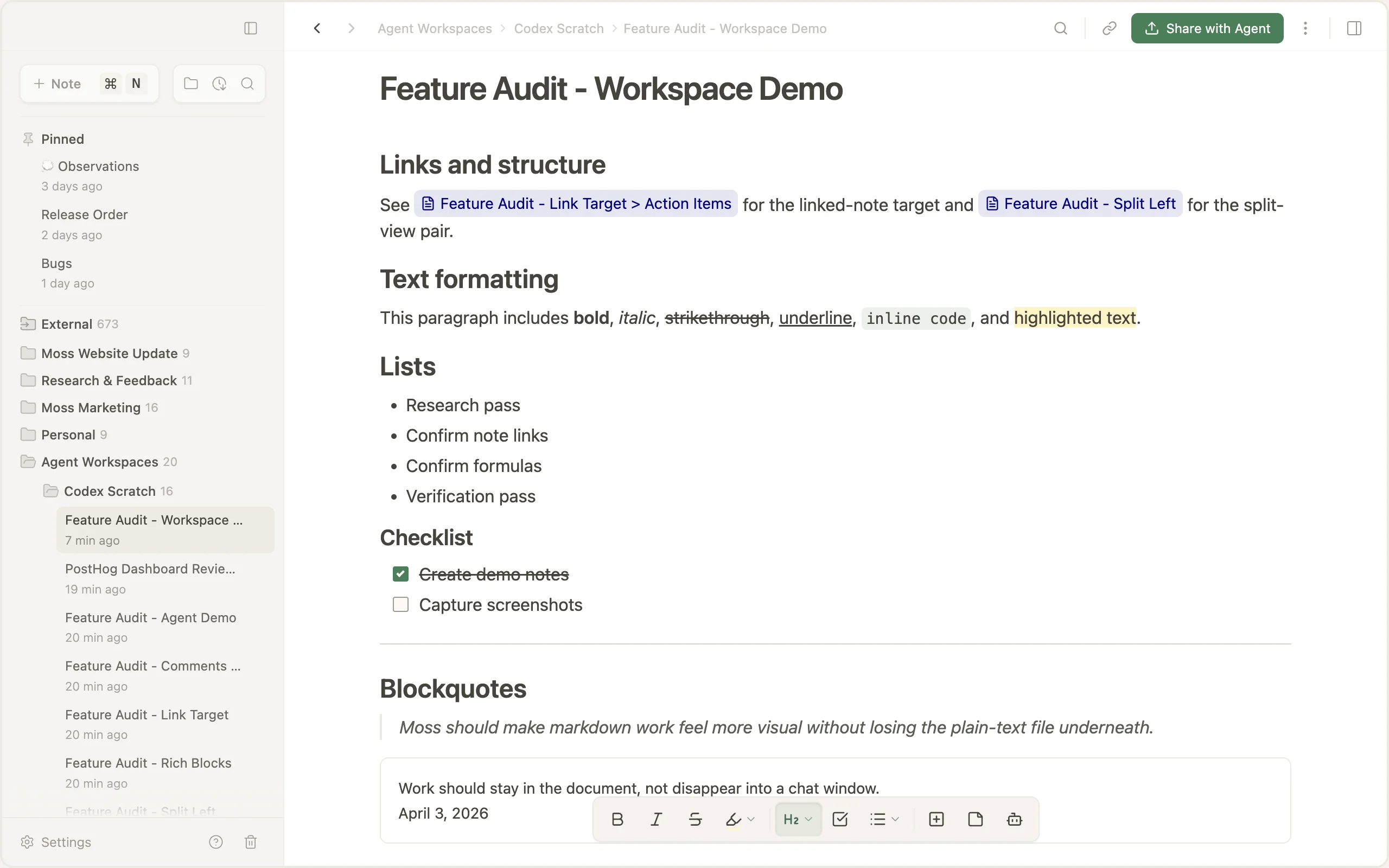
Task: Open the three-dot more options menu
Action: tap(1305, 28)
